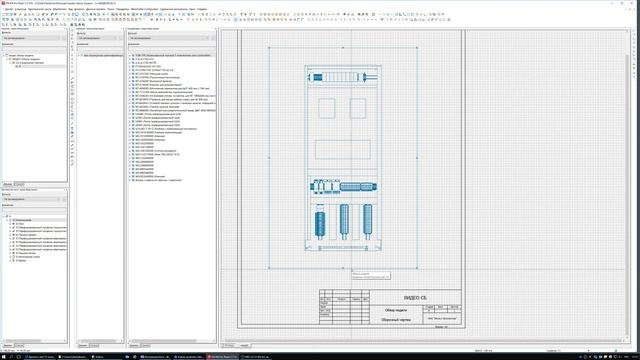The height and width of the screenshot is (360, 640).
Task: Click 'Обзор модели' text in title block
Action: [x=396, y=310]
